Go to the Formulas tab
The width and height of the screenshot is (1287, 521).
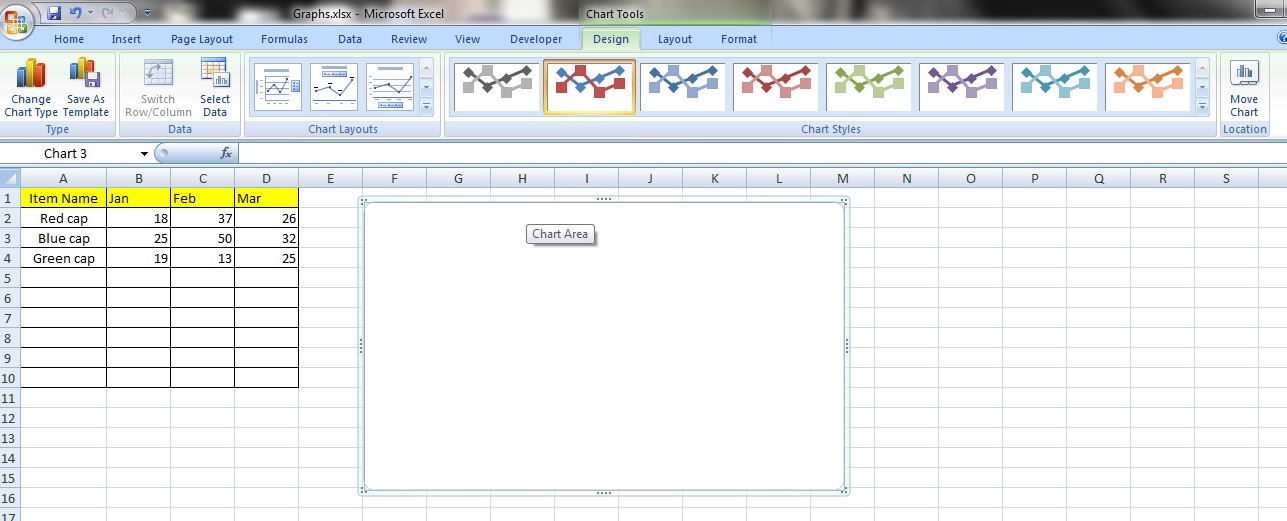[284, 39]
